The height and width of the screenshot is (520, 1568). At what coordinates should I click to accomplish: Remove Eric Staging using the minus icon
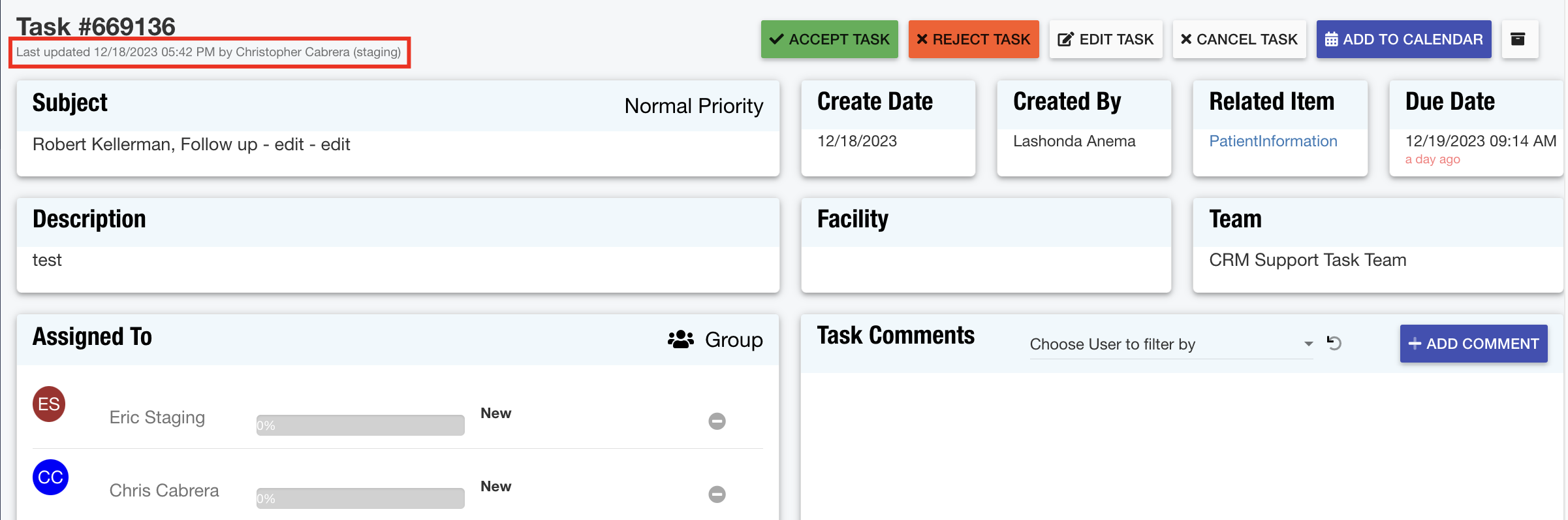coord(717,421)
